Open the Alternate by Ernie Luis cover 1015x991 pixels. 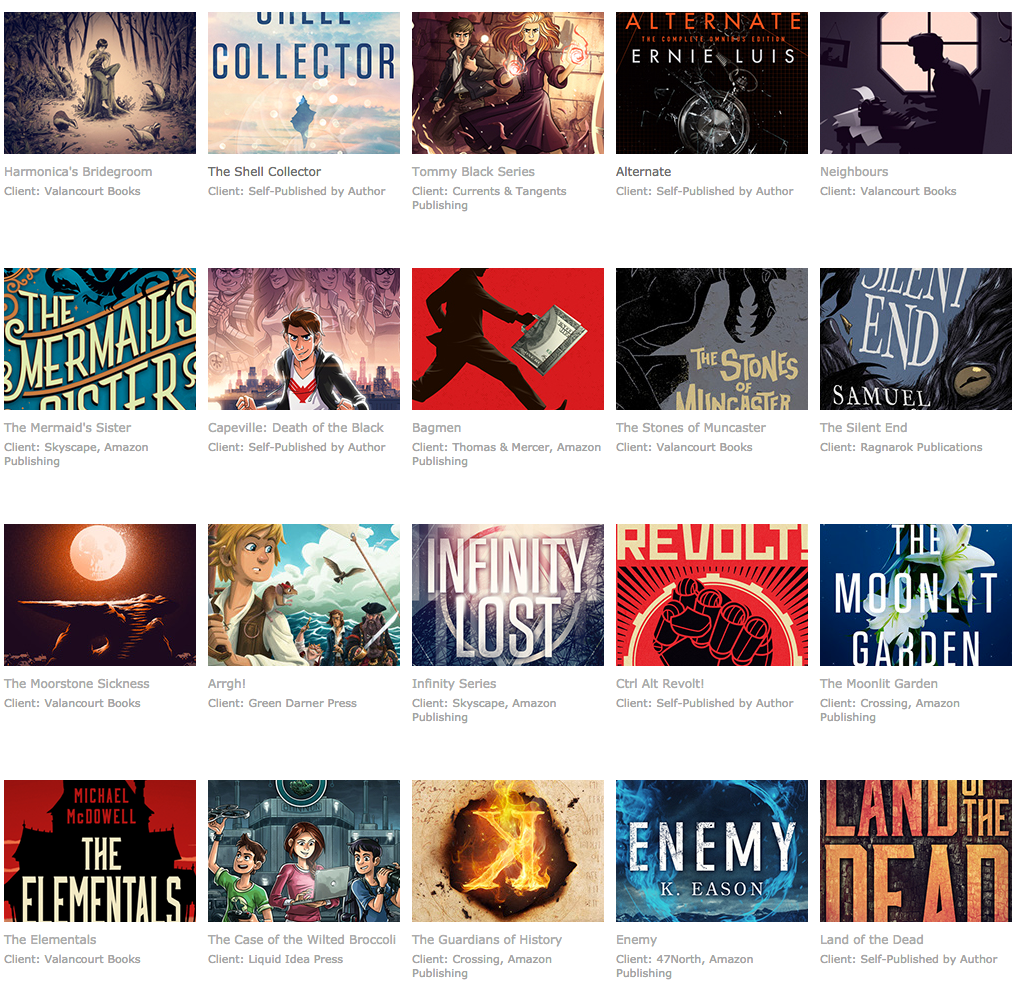point(711,83)
